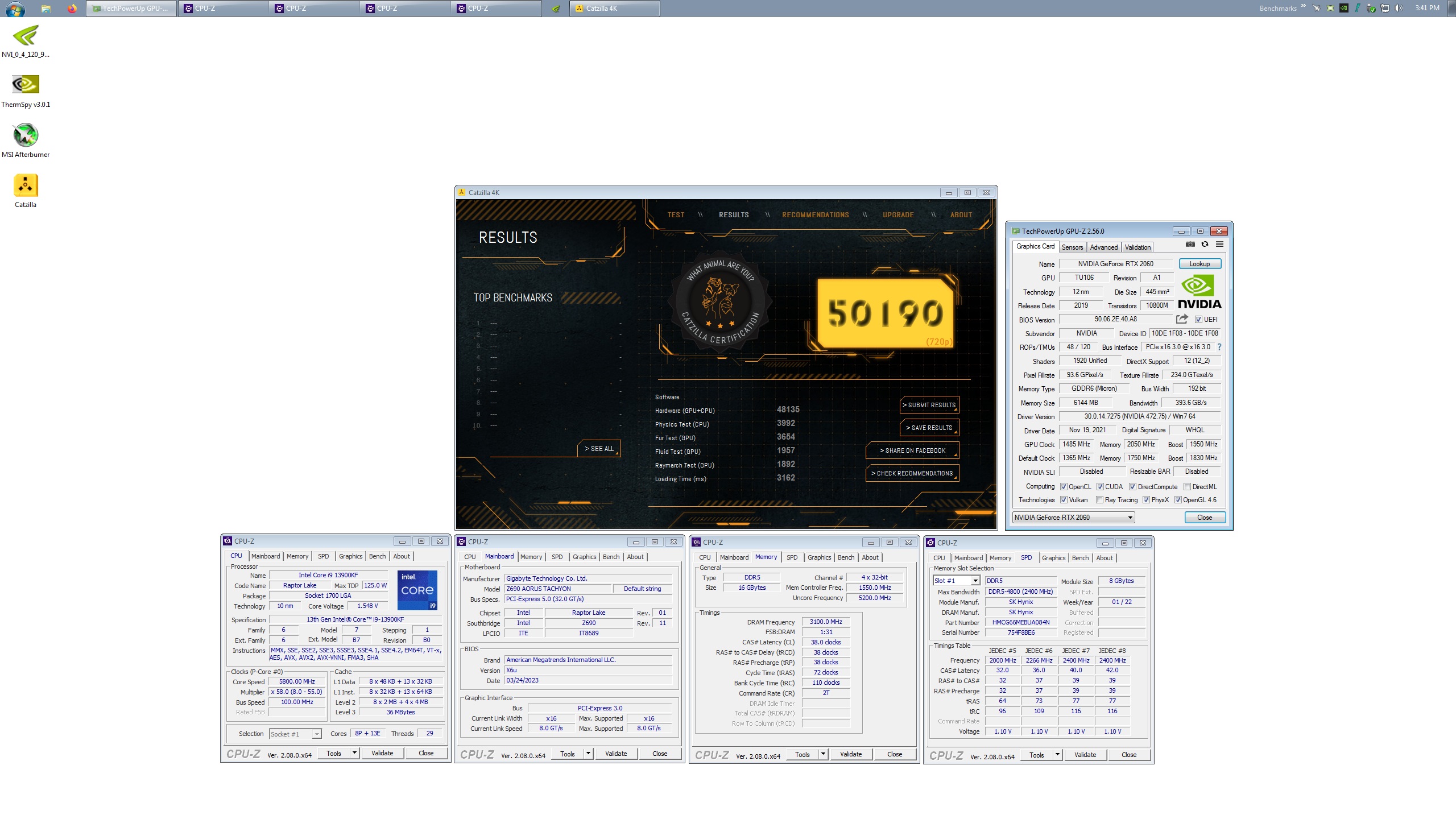
Task: Click the Show Desktop strip on the taskbar
Action: (1451, 8)
